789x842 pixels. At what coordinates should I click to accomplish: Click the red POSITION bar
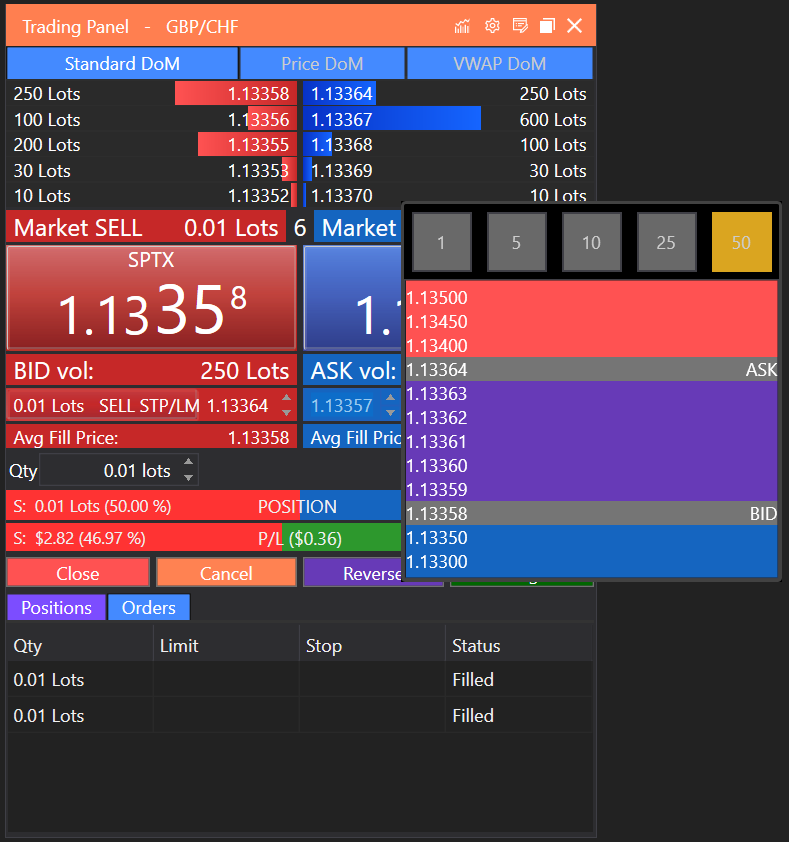(x=152, y=506)
